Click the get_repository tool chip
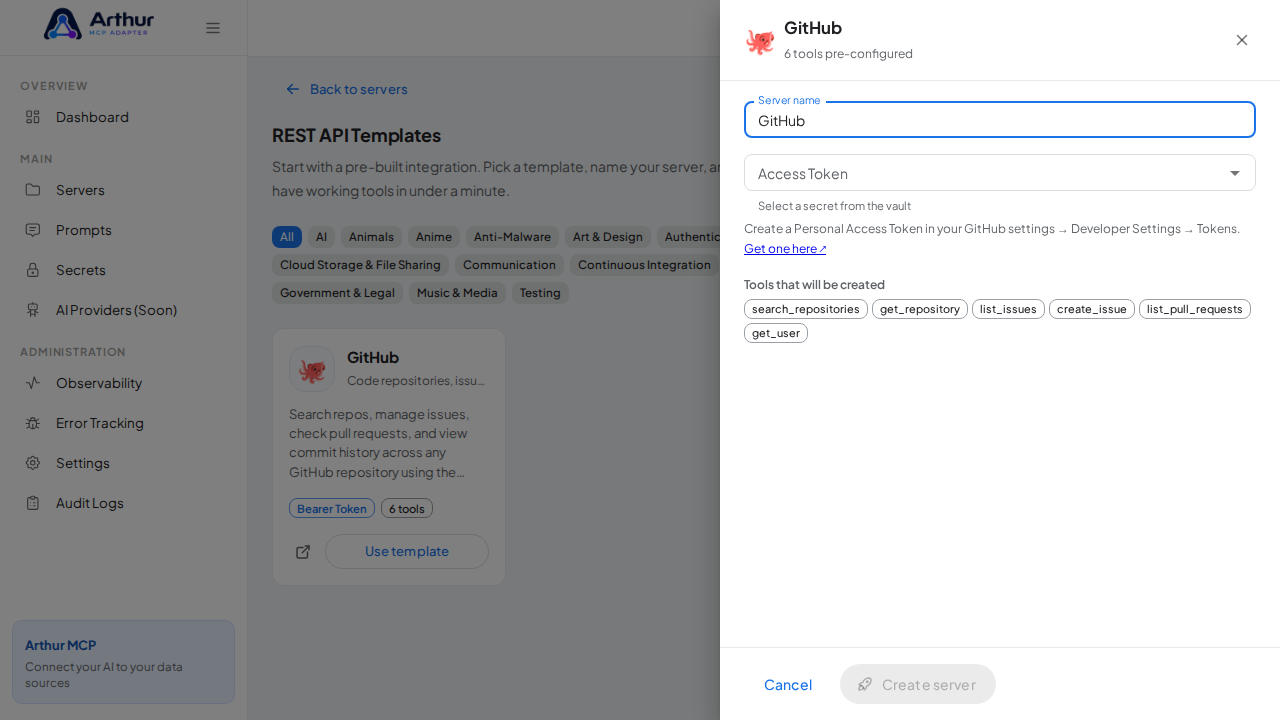 [x=920, y=309]
